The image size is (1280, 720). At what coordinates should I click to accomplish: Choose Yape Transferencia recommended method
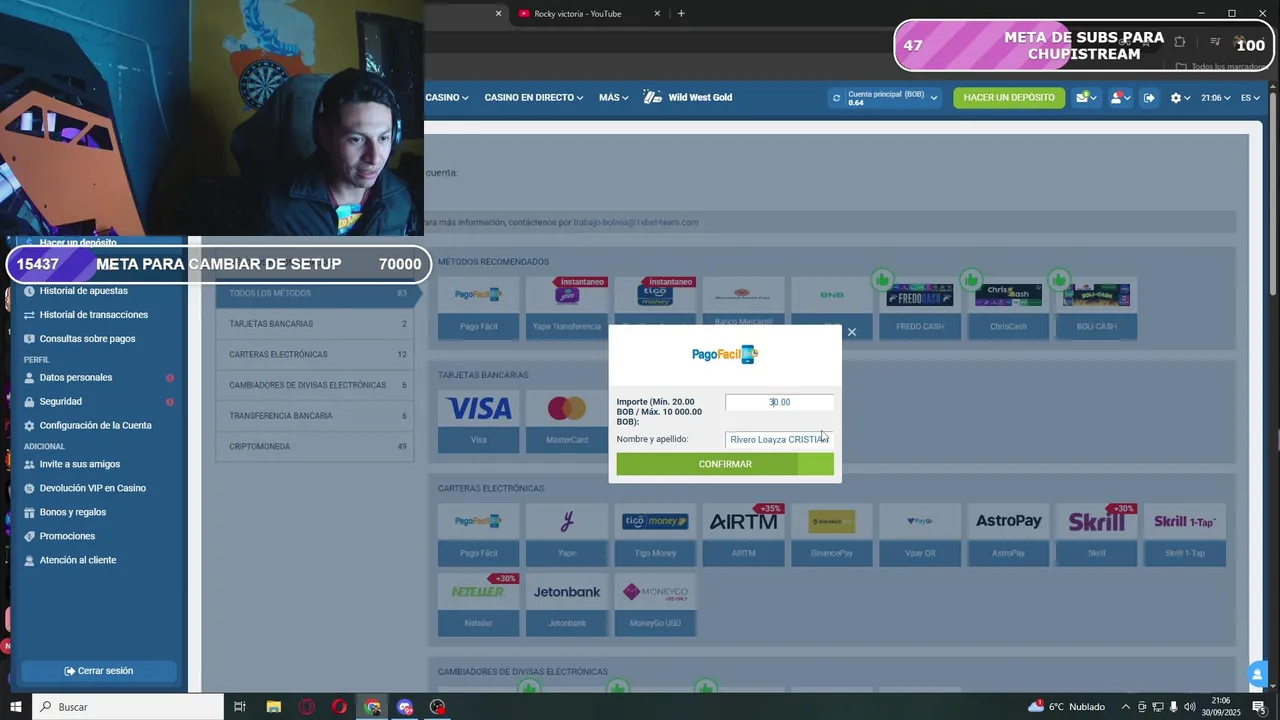tap(567, 308)
